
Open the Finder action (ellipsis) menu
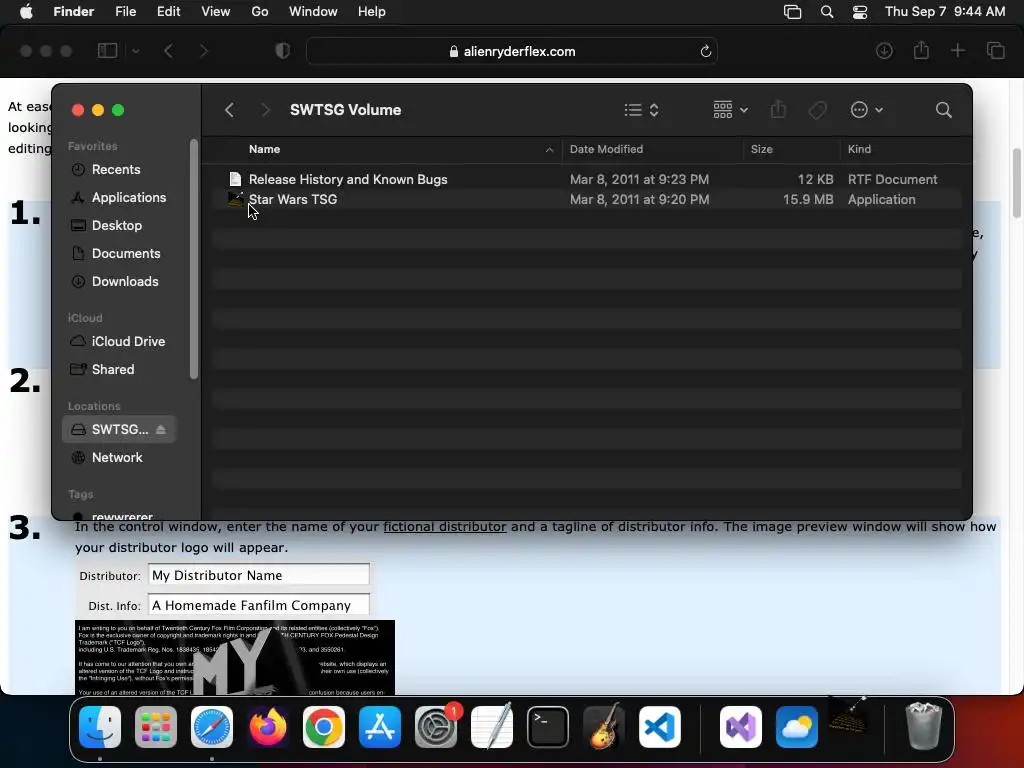(867, 110)
